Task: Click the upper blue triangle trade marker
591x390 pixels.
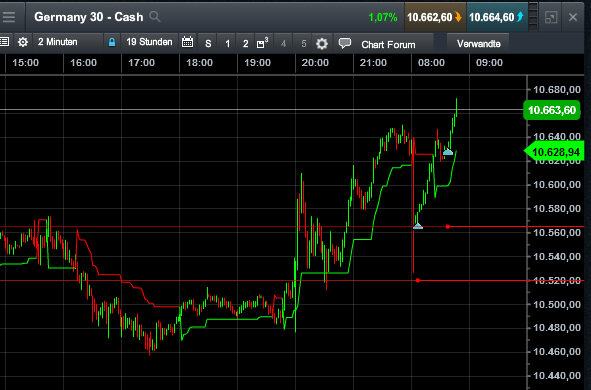Action: 447,152
